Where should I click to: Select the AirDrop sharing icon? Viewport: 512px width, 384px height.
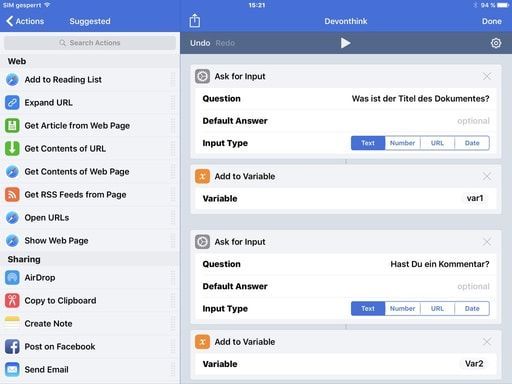coord(12,277)
